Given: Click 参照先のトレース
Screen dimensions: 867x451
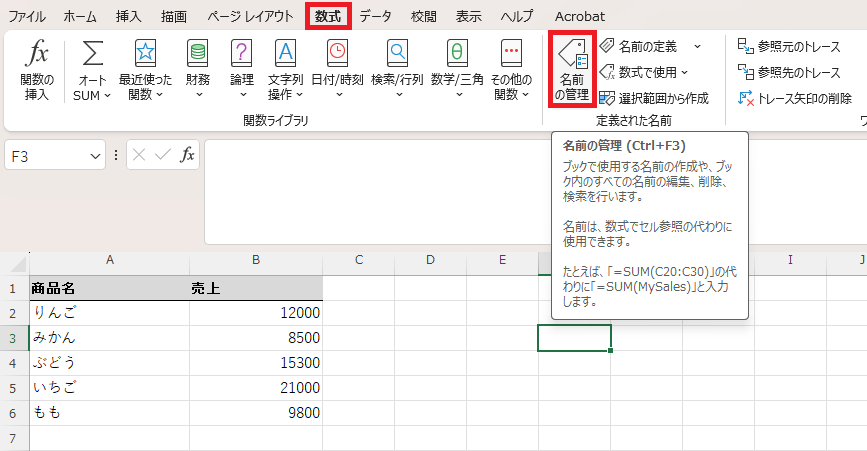Looking at the screenshot, I should point(789,72).
